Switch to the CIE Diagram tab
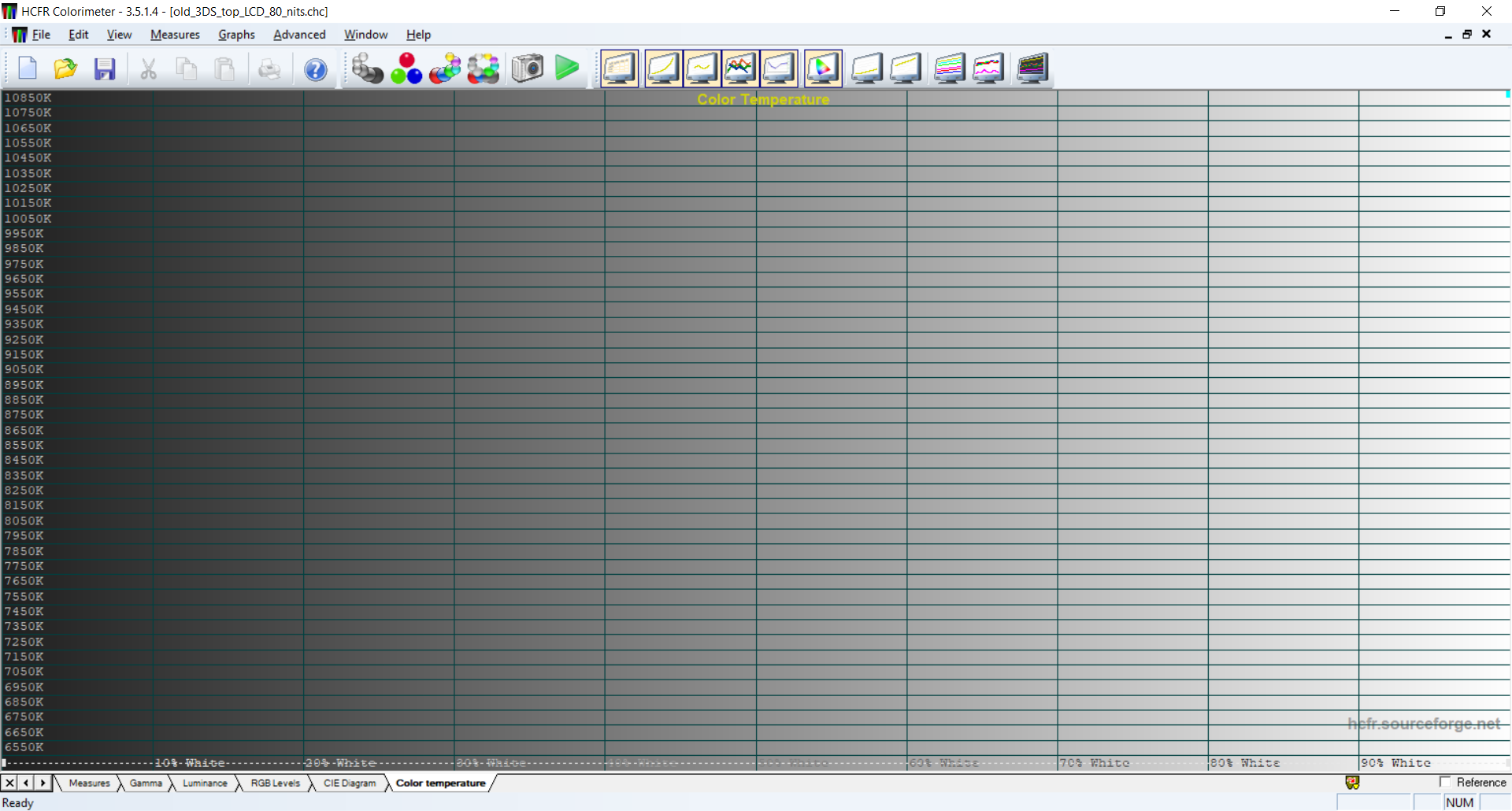Viewport: 1512px width, 811px height. point(350,783)
